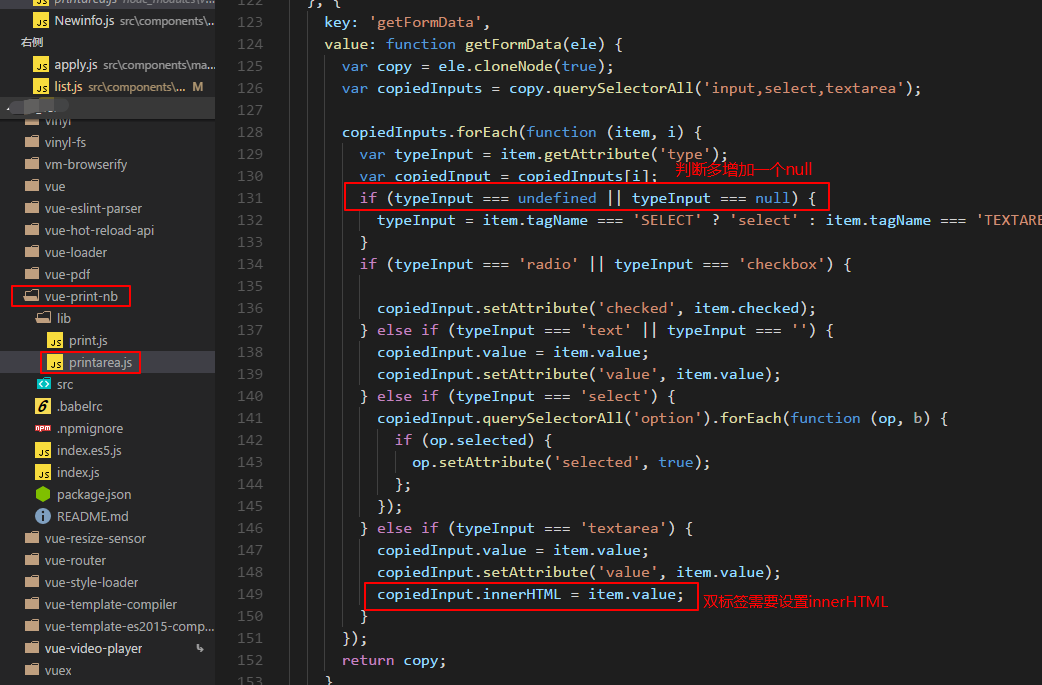This screenshot has height=685, width=1042.
Task: Click 'return copy;' on line 152
Action: click(x=394, y=660)
